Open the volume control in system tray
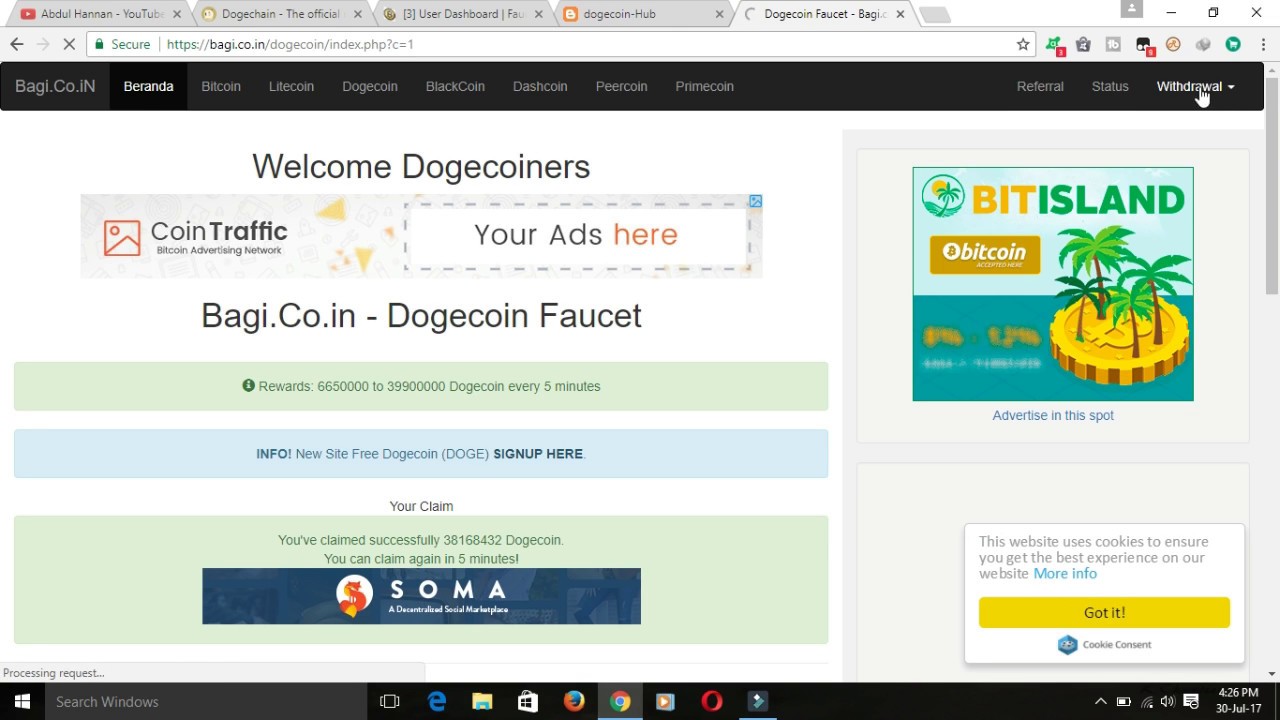 [x=1167, y=701]
